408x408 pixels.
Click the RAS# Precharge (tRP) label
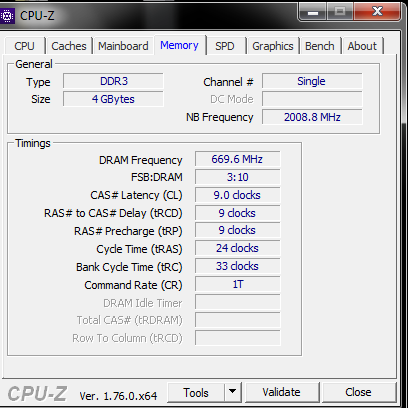coord(128,231)
